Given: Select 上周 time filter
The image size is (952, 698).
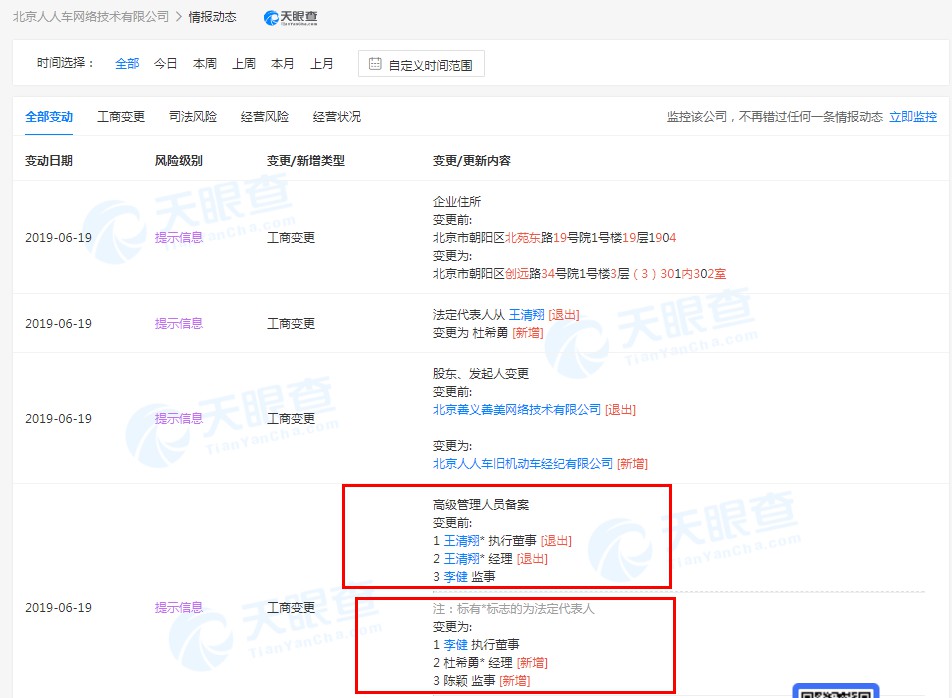Looking at the screenshot, I should 244,63.
